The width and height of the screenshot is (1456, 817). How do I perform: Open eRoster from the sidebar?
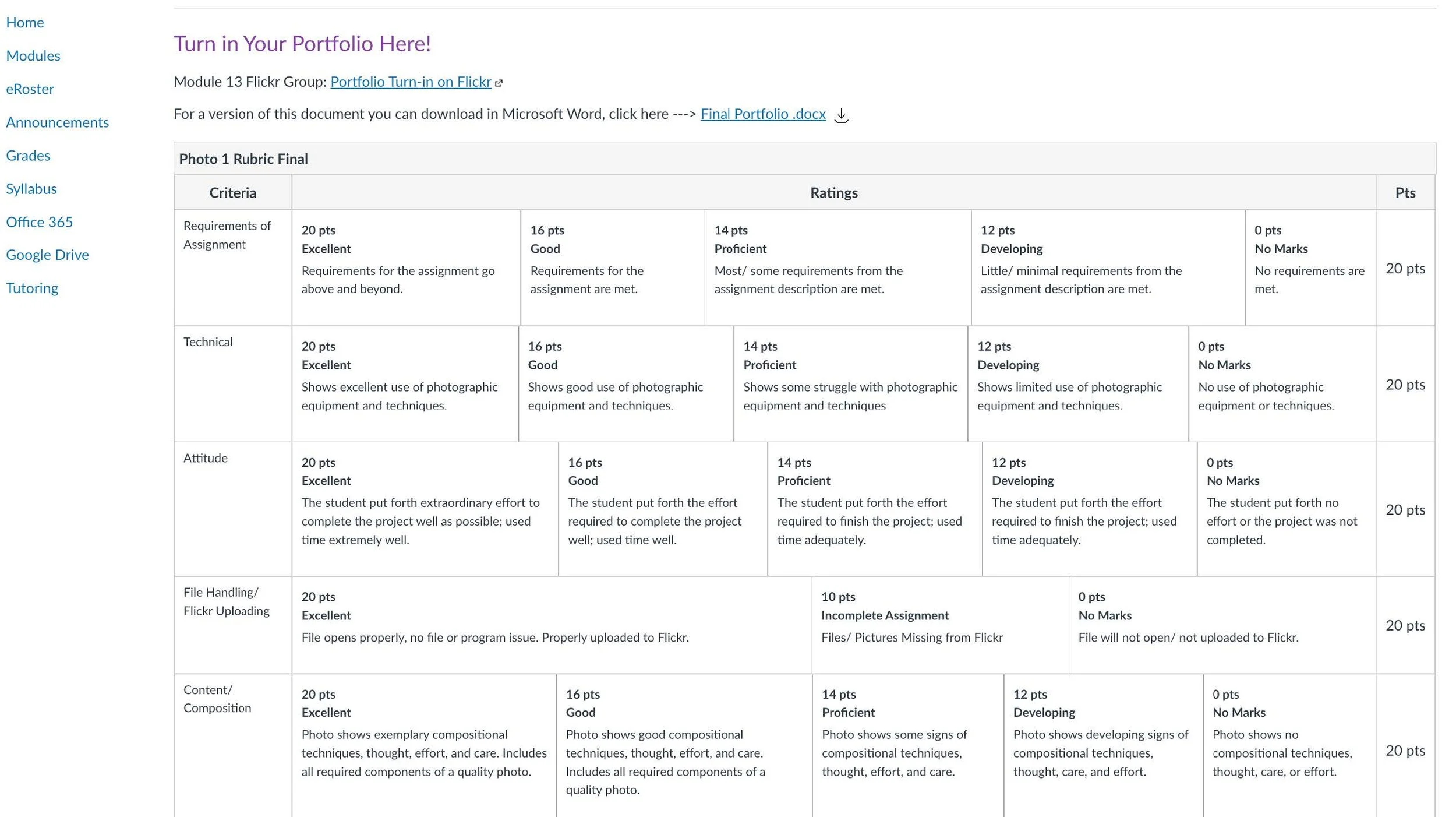(x=30, y=89)
